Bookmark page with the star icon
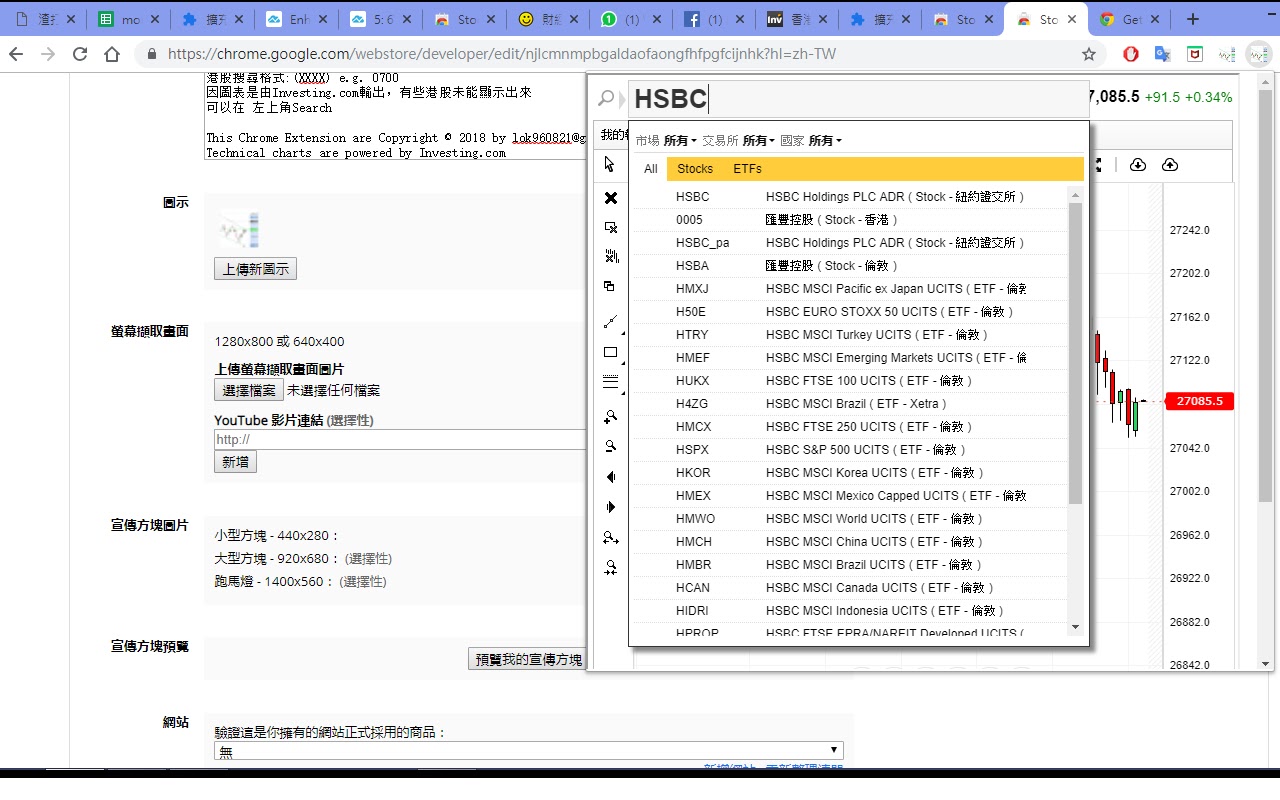The width and height of the screenshot is (1280, 800). [1089, 54]
